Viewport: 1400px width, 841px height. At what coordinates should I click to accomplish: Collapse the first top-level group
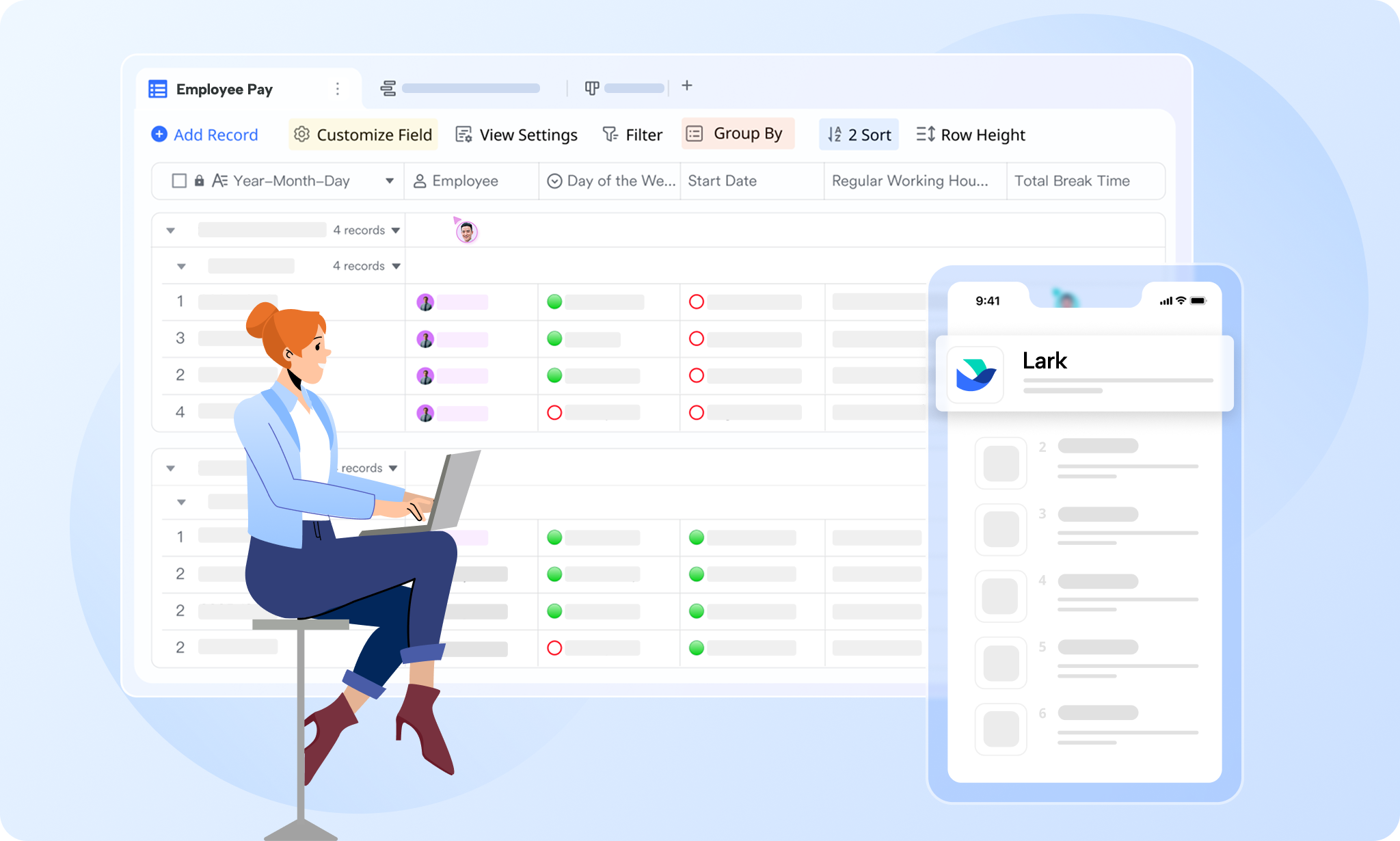tap(171, 230)
